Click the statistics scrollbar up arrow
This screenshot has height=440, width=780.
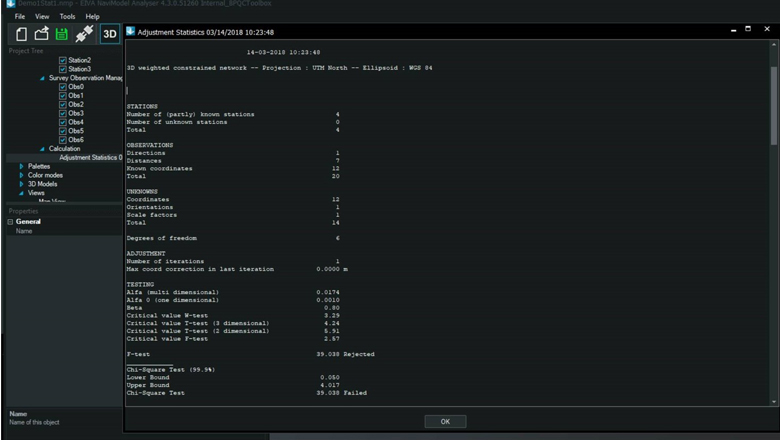coord(774,45)
